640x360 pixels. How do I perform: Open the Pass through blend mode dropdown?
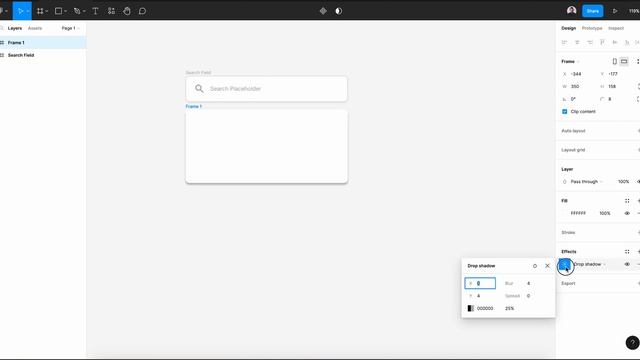586,182
